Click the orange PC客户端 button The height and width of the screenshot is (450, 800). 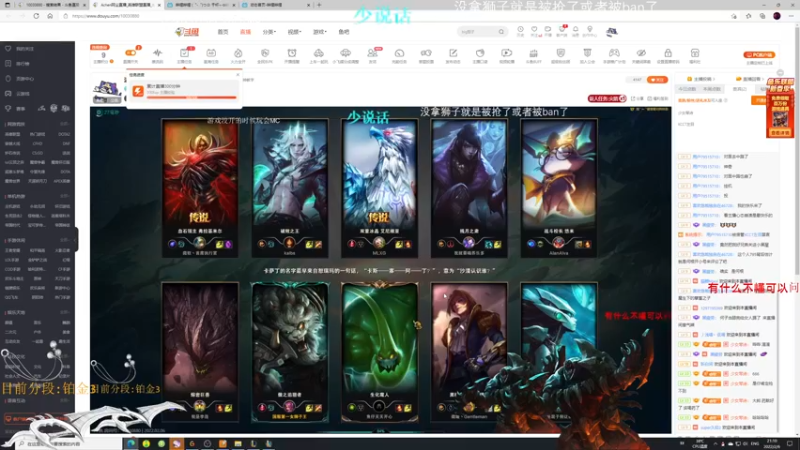click(759, 55)
